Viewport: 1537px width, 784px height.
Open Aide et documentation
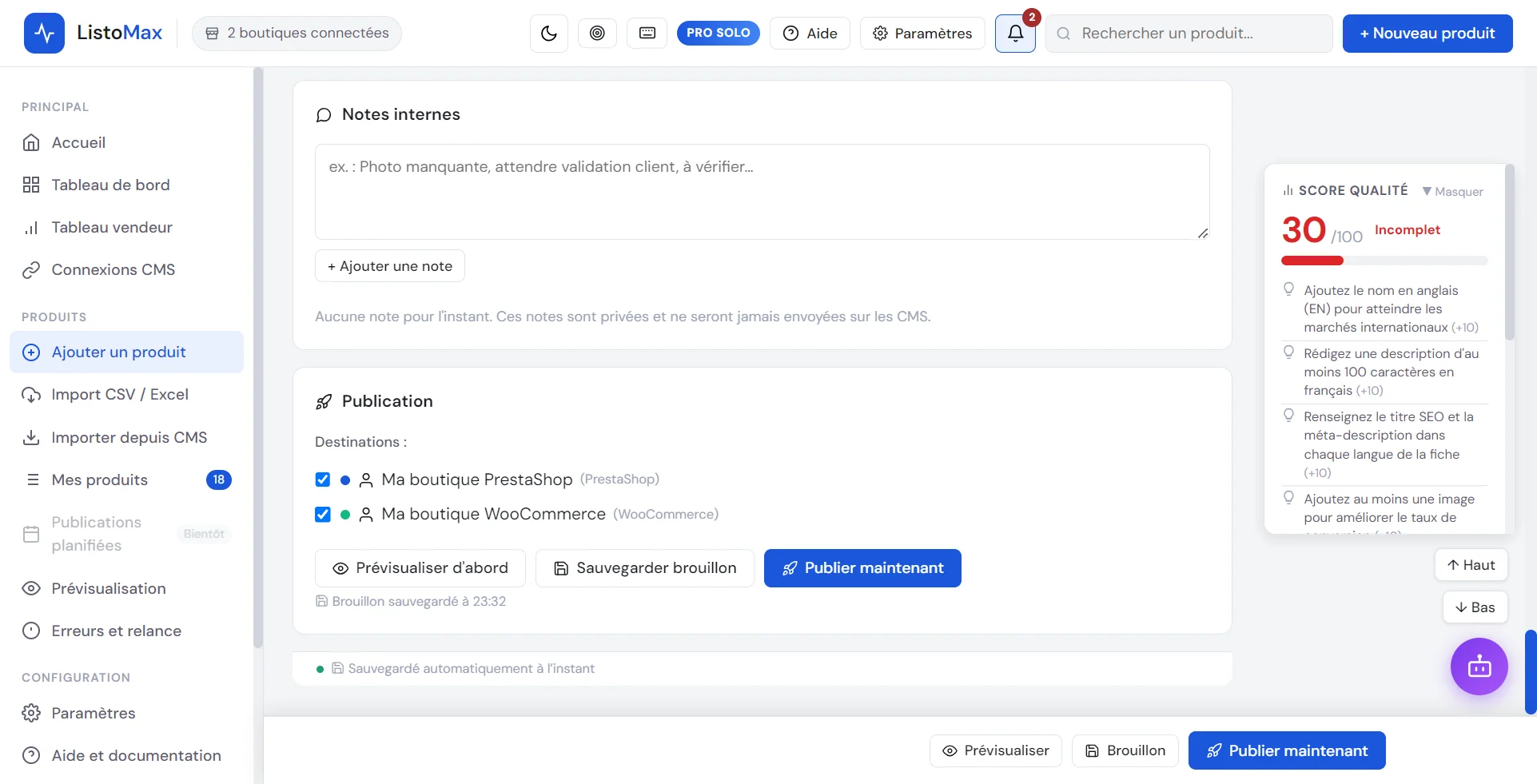coord(126,755)
